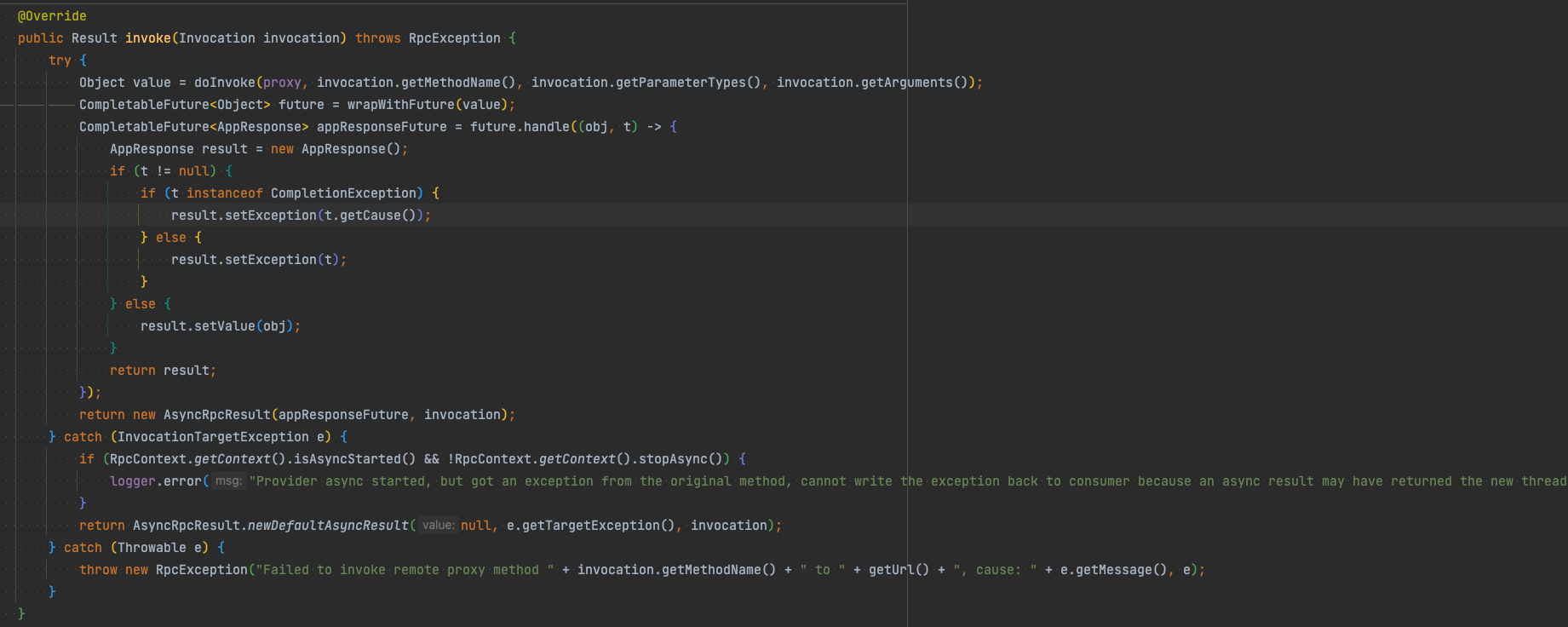Click result.setValue(obj) statement

coord(221,326)
